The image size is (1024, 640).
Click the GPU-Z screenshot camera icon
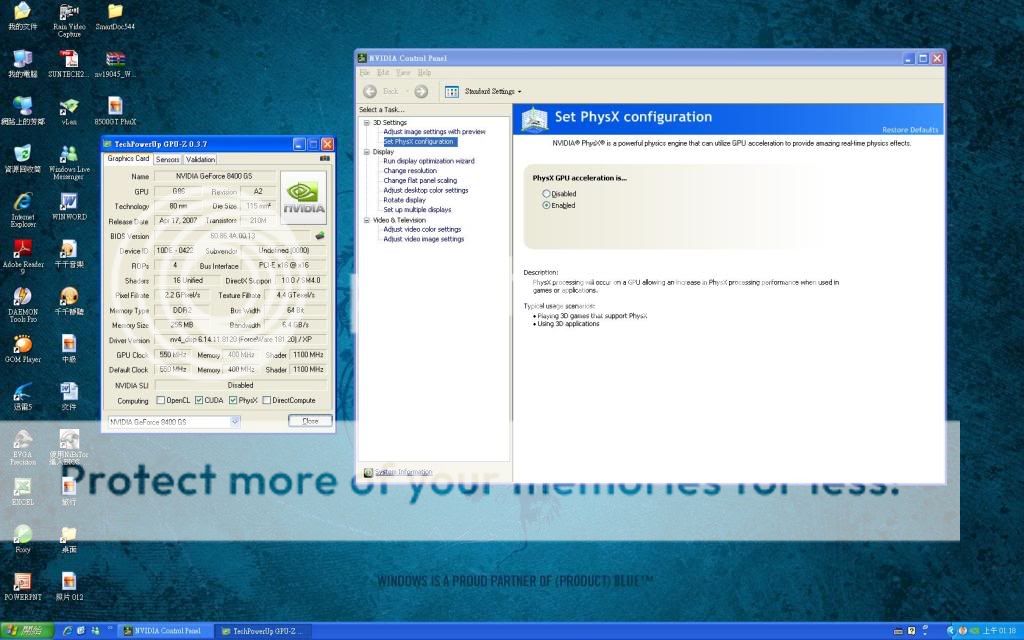(324, 159)
